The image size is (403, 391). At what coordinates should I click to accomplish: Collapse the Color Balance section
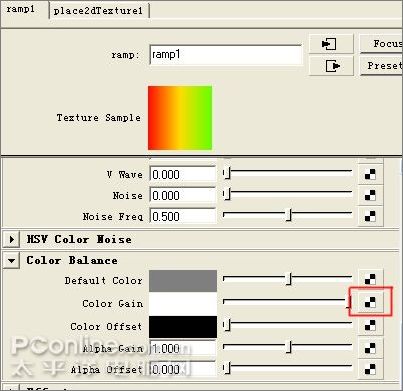pos(12,260)
